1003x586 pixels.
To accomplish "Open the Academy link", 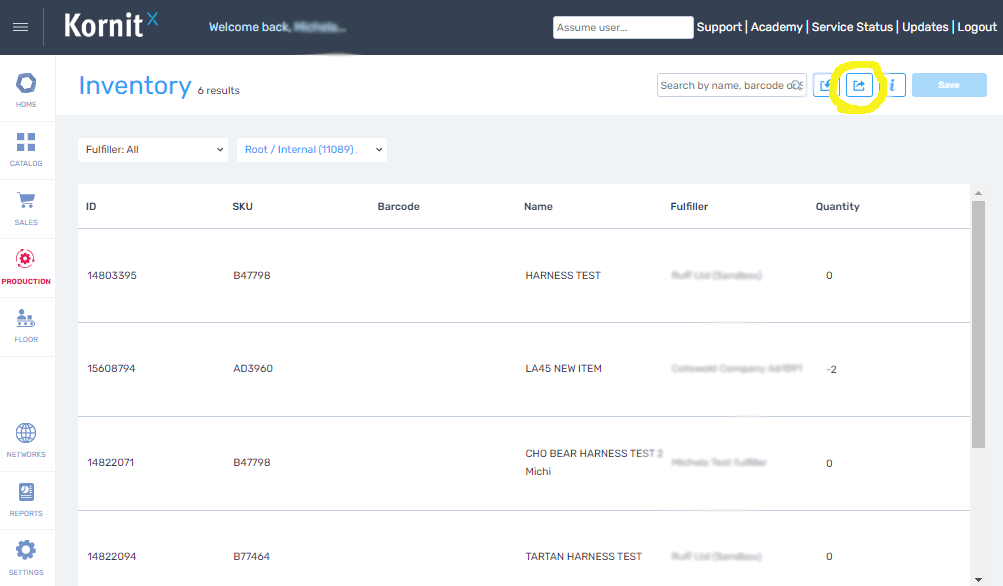I will click(777, 27).
